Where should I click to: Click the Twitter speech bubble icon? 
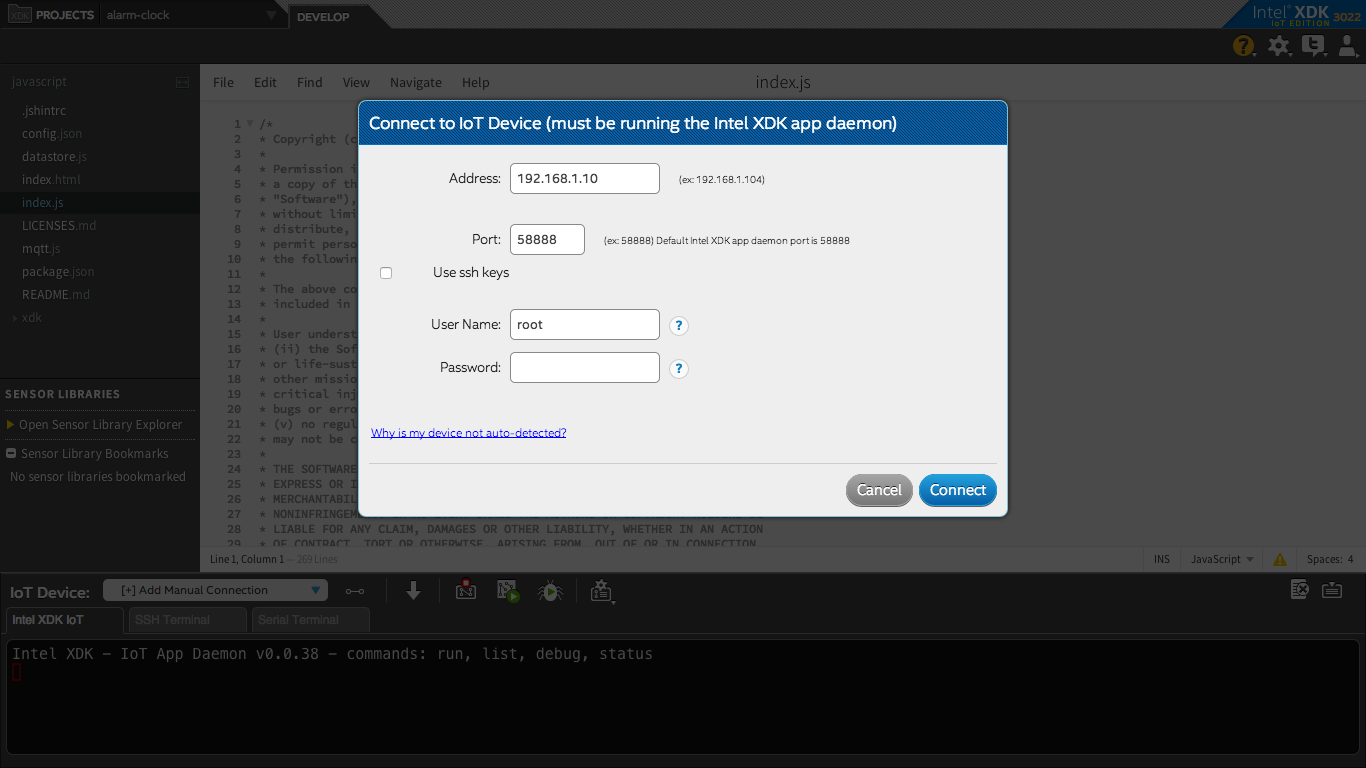[x=1313, y=45]
